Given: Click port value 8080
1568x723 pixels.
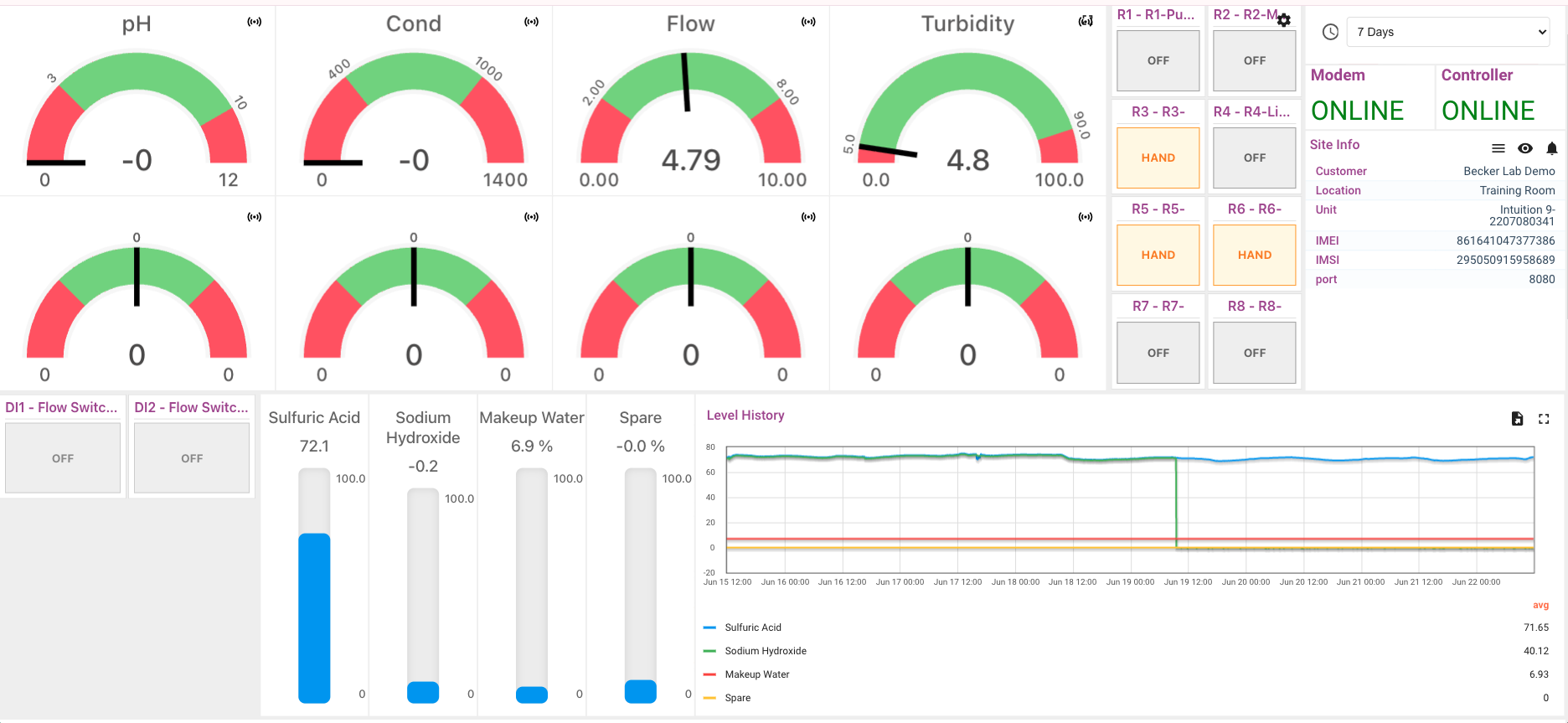Looking at the screenshot, I should coord(1542,279).
